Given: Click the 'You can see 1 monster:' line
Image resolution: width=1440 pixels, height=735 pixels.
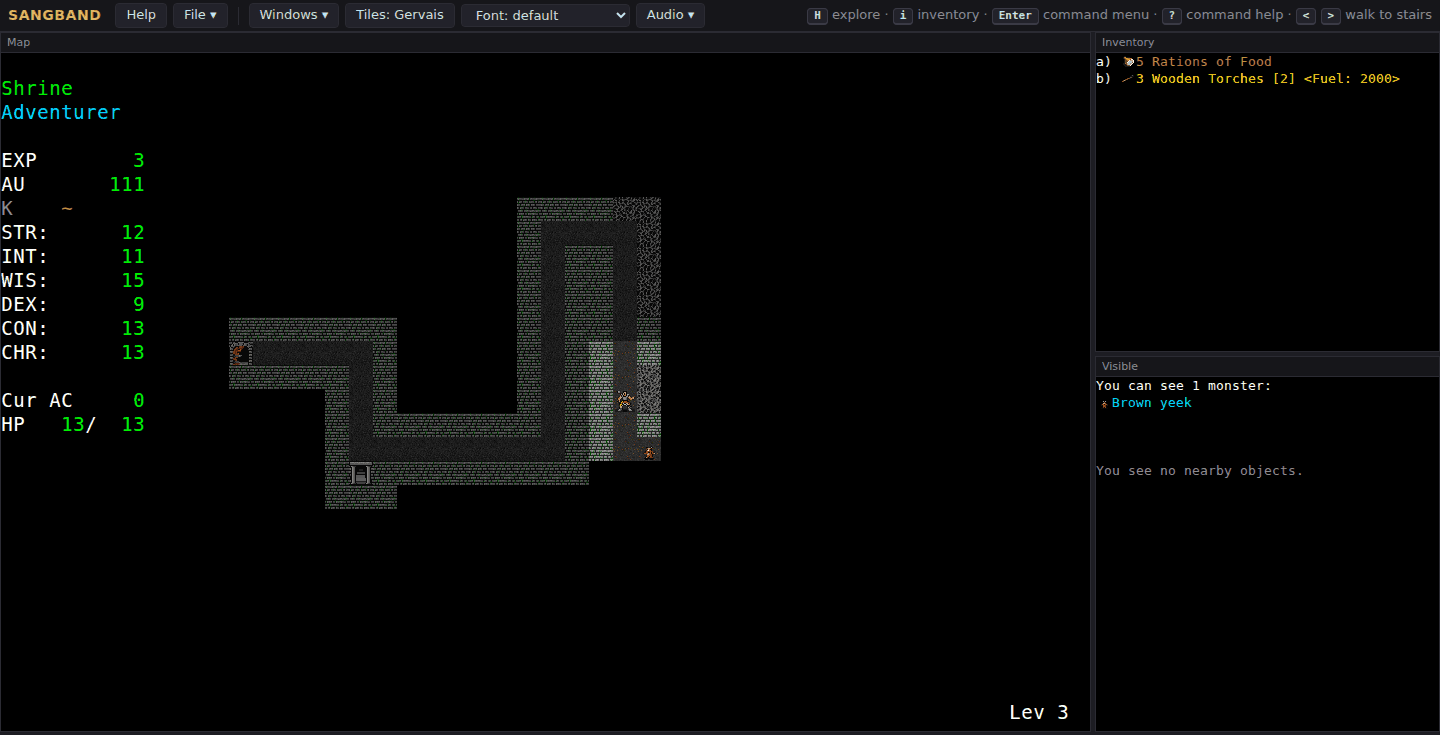Looking at the screenshot, I should (1184, 386).
